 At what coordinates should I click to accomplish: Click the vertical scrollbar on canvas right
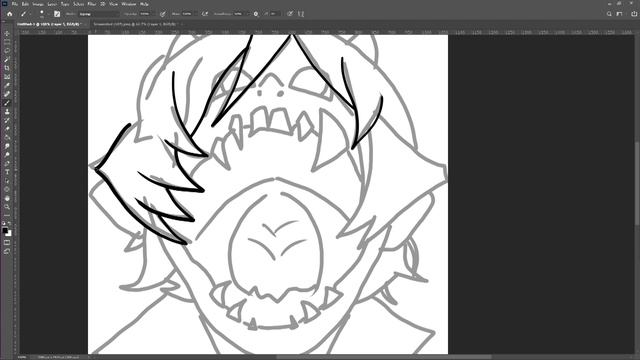pyautogui.click(x=637, y=183)
